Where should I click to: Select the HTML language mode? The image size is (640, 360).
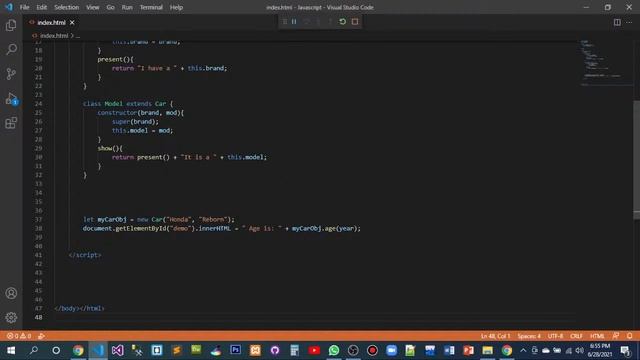(x=597, y=336)
